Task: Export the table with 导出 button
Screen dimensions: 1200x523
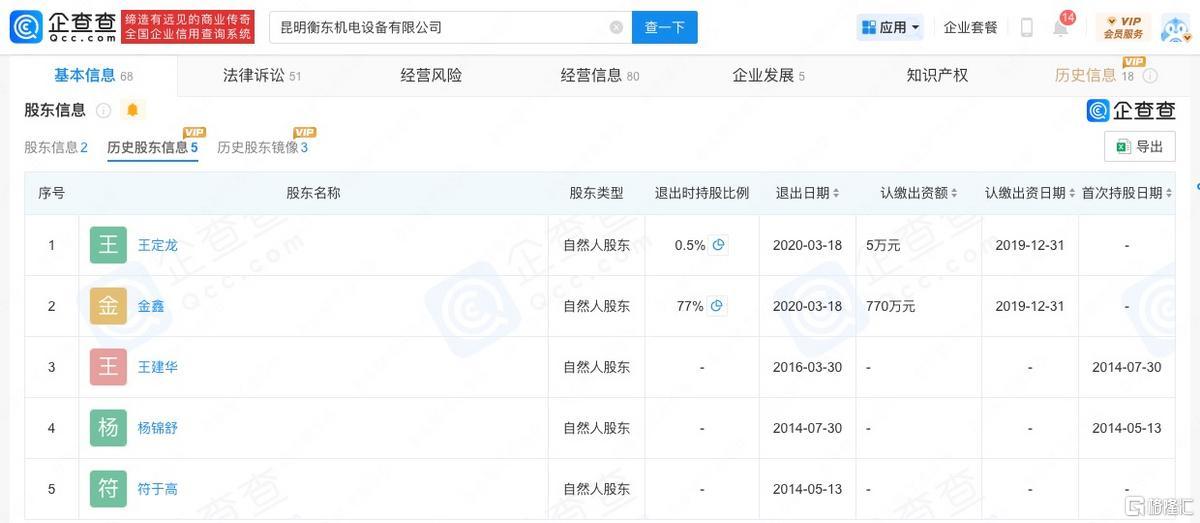Action: (1139, 147)
